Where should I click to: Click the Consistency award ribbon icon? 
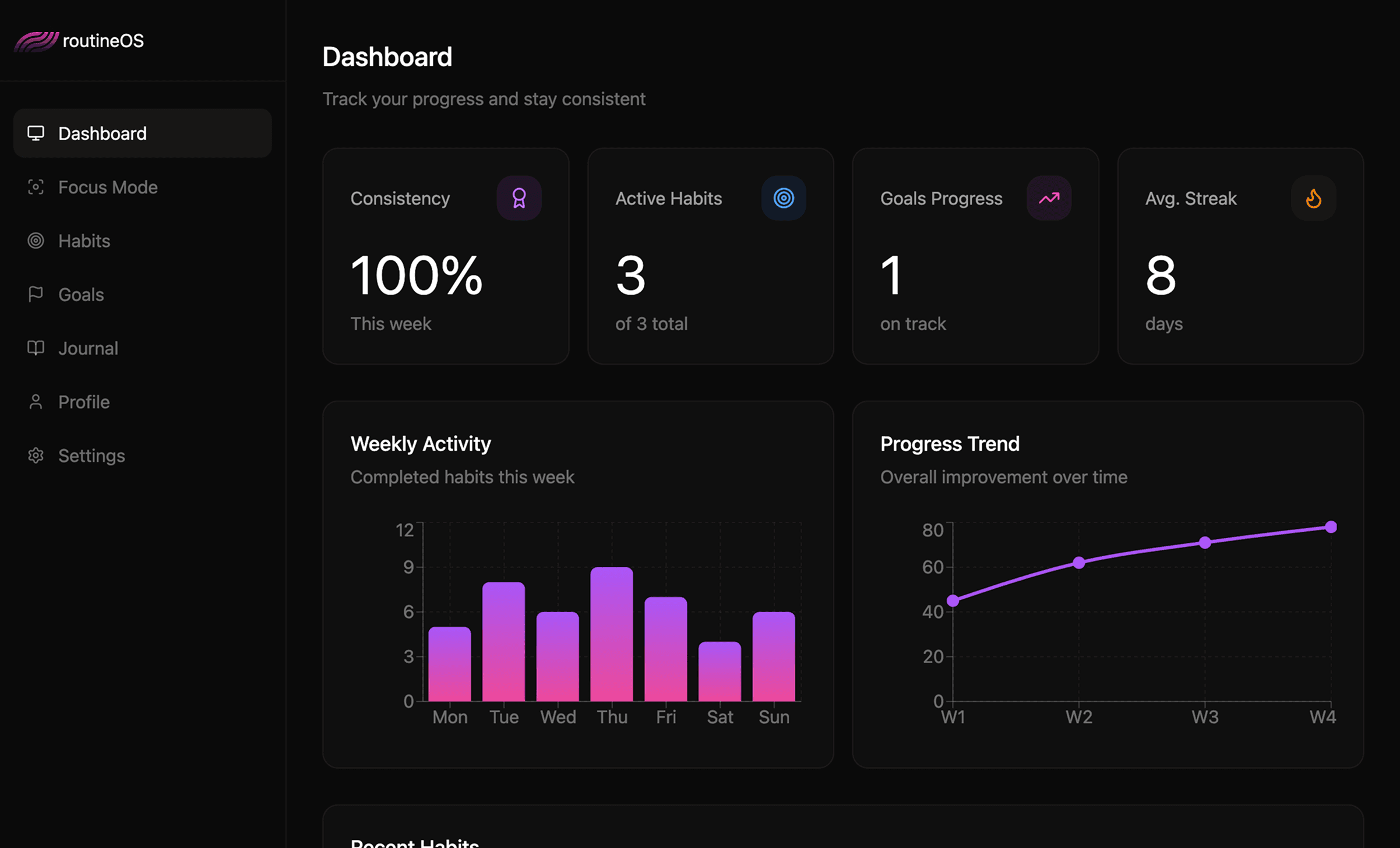tap(519, 198)
